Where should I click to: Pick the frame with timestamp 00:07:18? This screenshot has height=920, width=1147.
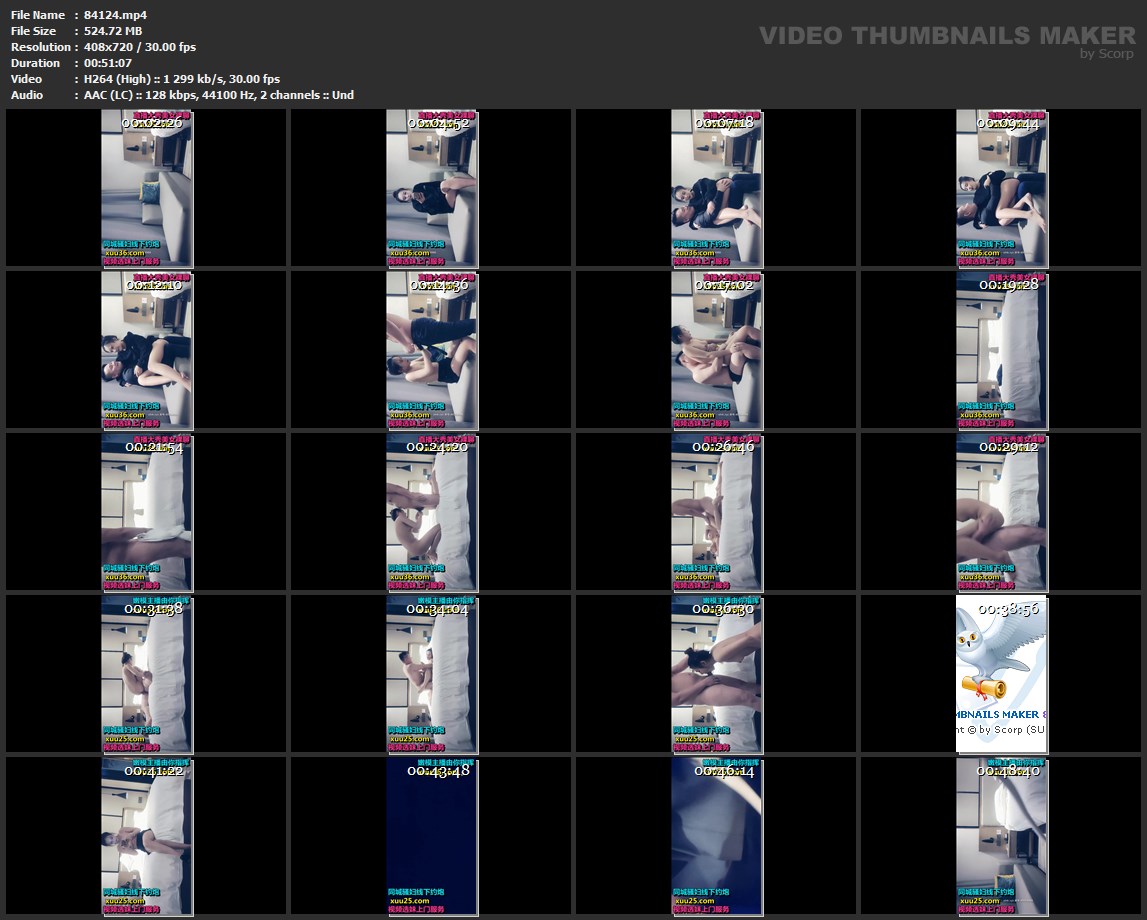[716, 188]
